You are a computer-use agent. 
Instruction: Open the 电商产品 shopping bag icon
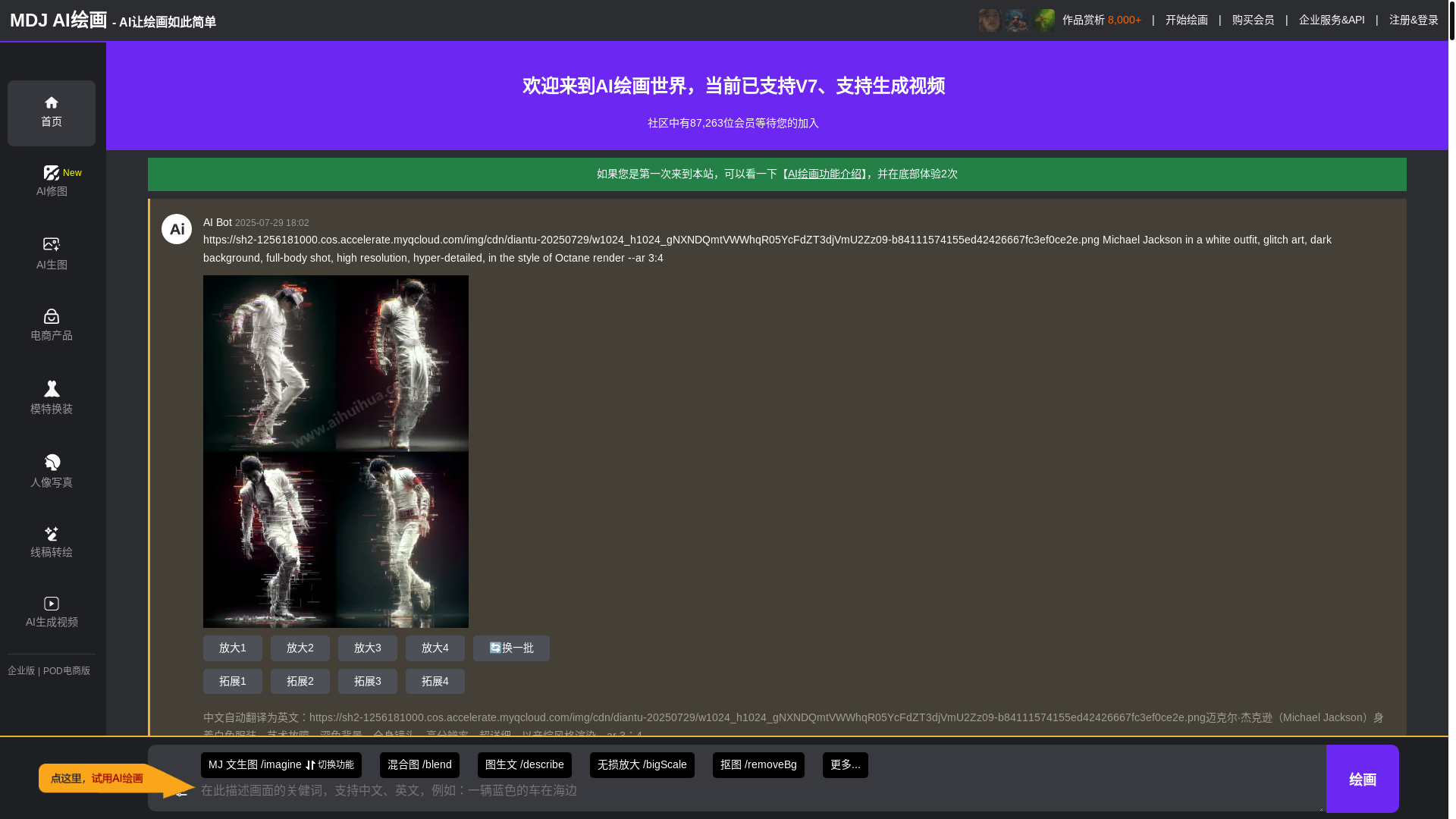[52, 316]
